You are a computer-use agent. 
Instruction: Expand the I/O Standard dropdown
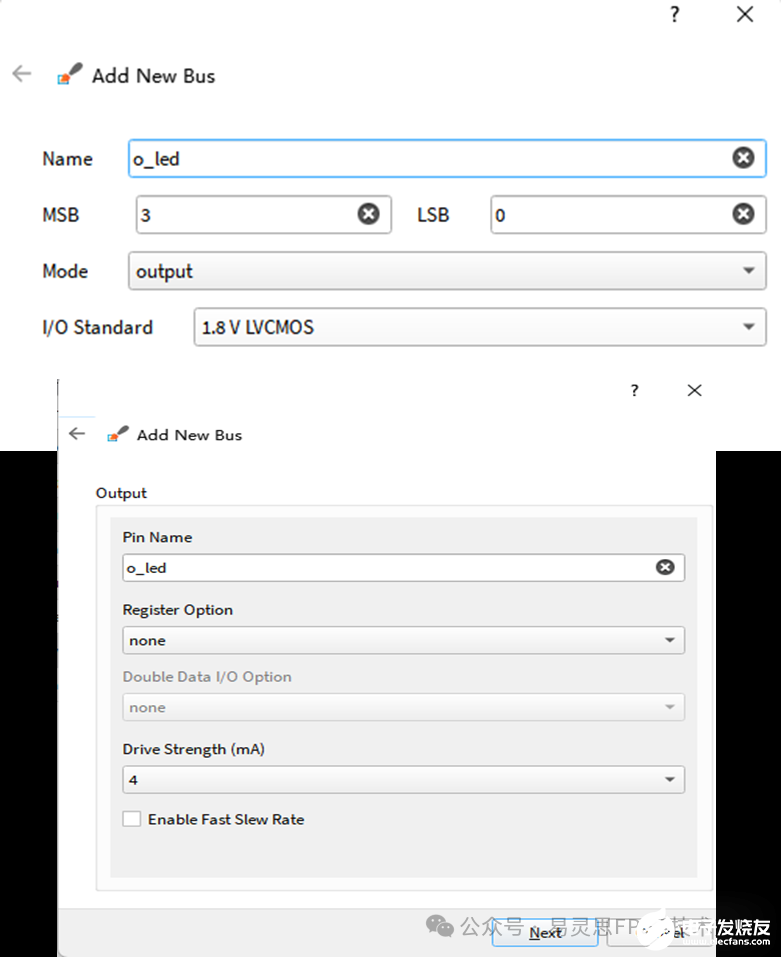coord(480,327)
